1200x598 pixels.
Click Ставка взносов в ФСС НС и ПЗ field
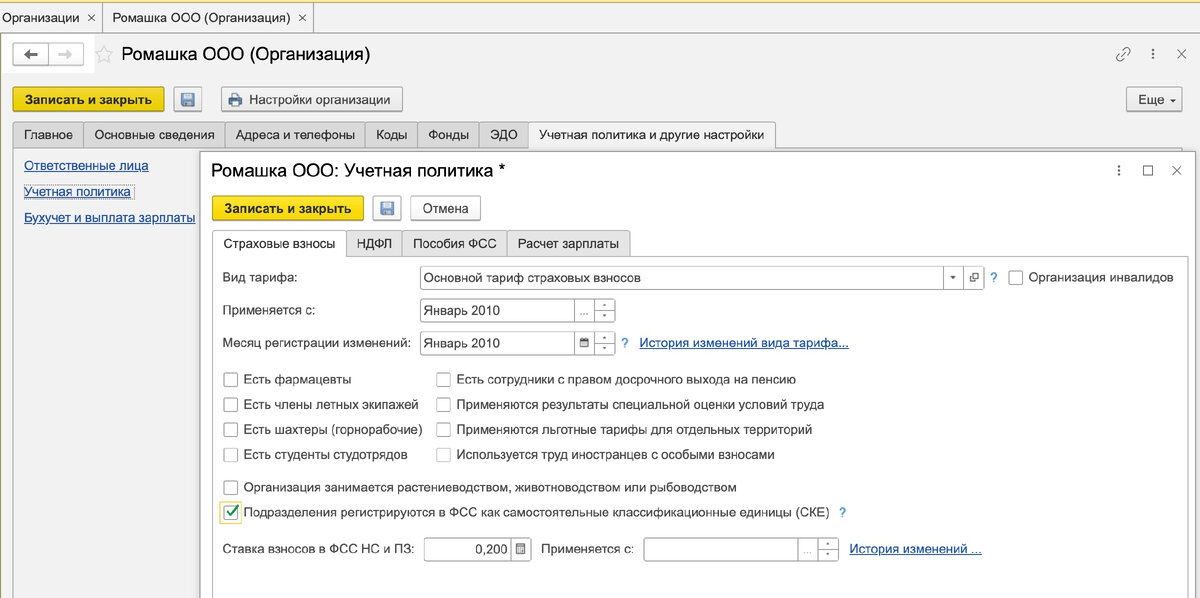coord(468,549)
